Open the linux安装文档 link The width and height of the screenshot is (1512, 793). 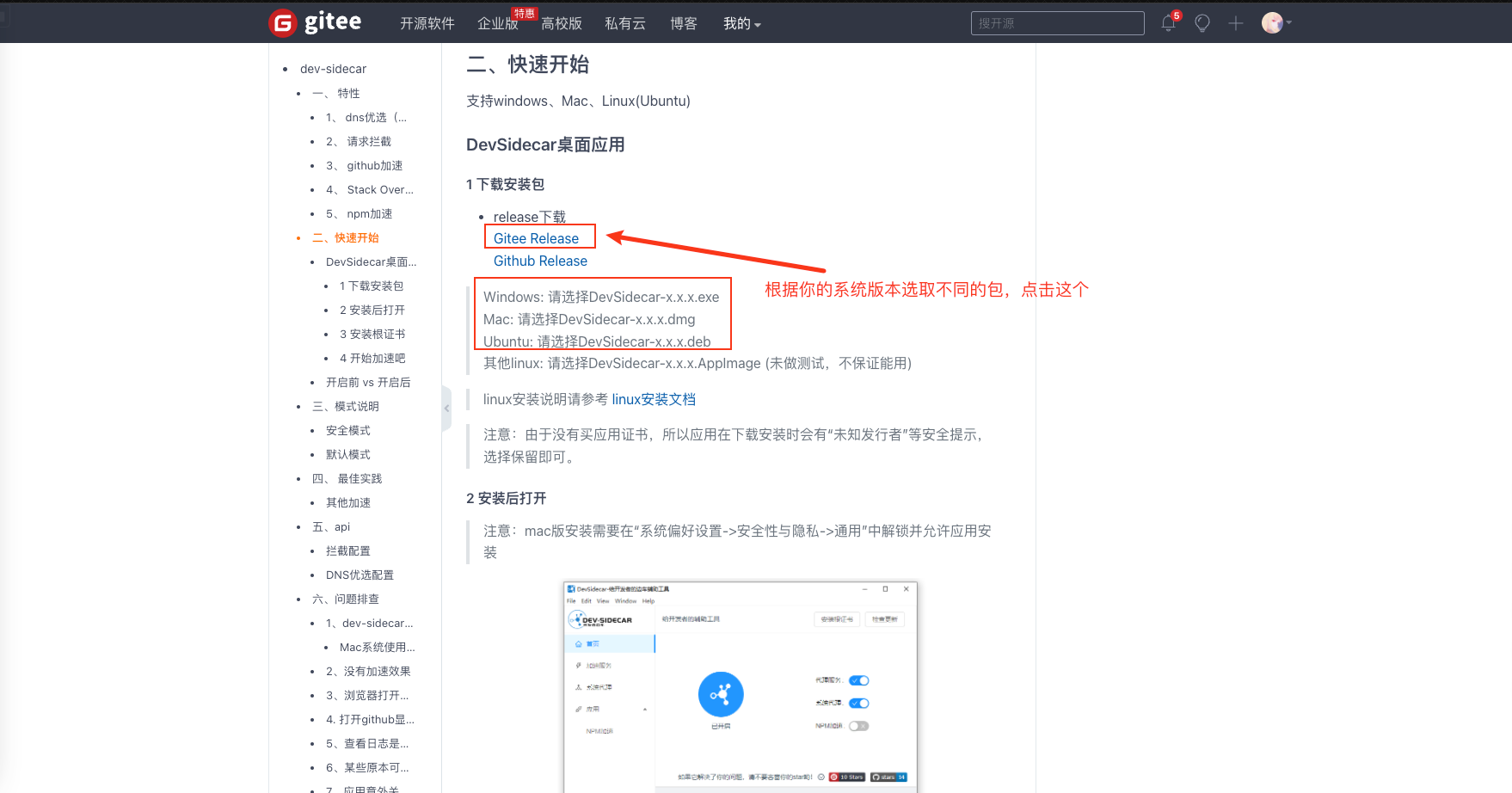(x=653, y=399)
